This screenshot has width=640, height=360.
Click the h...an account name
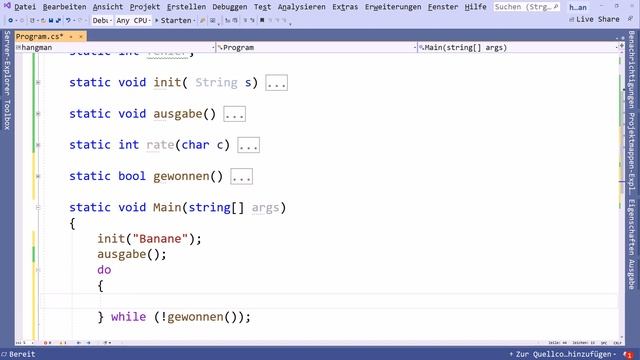point(578,7)
